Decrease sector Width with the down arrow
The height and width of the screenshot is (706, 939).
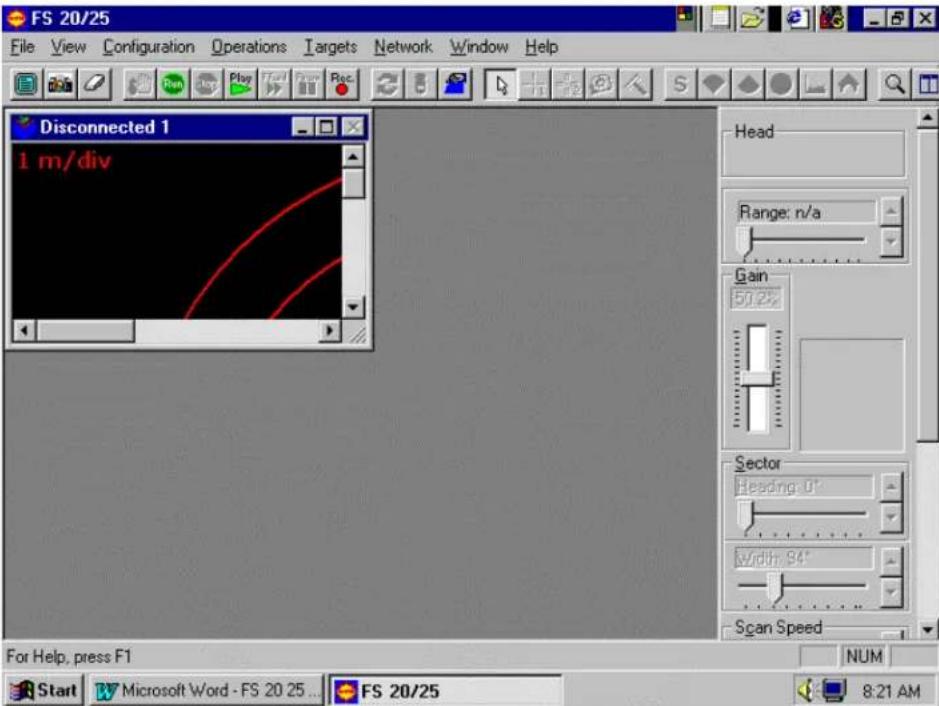tap(891, 592)
